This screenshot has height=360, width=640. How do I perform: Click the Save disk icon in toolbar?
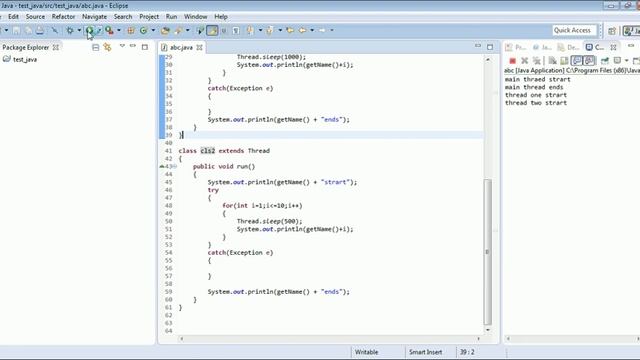tap(16, 30)
